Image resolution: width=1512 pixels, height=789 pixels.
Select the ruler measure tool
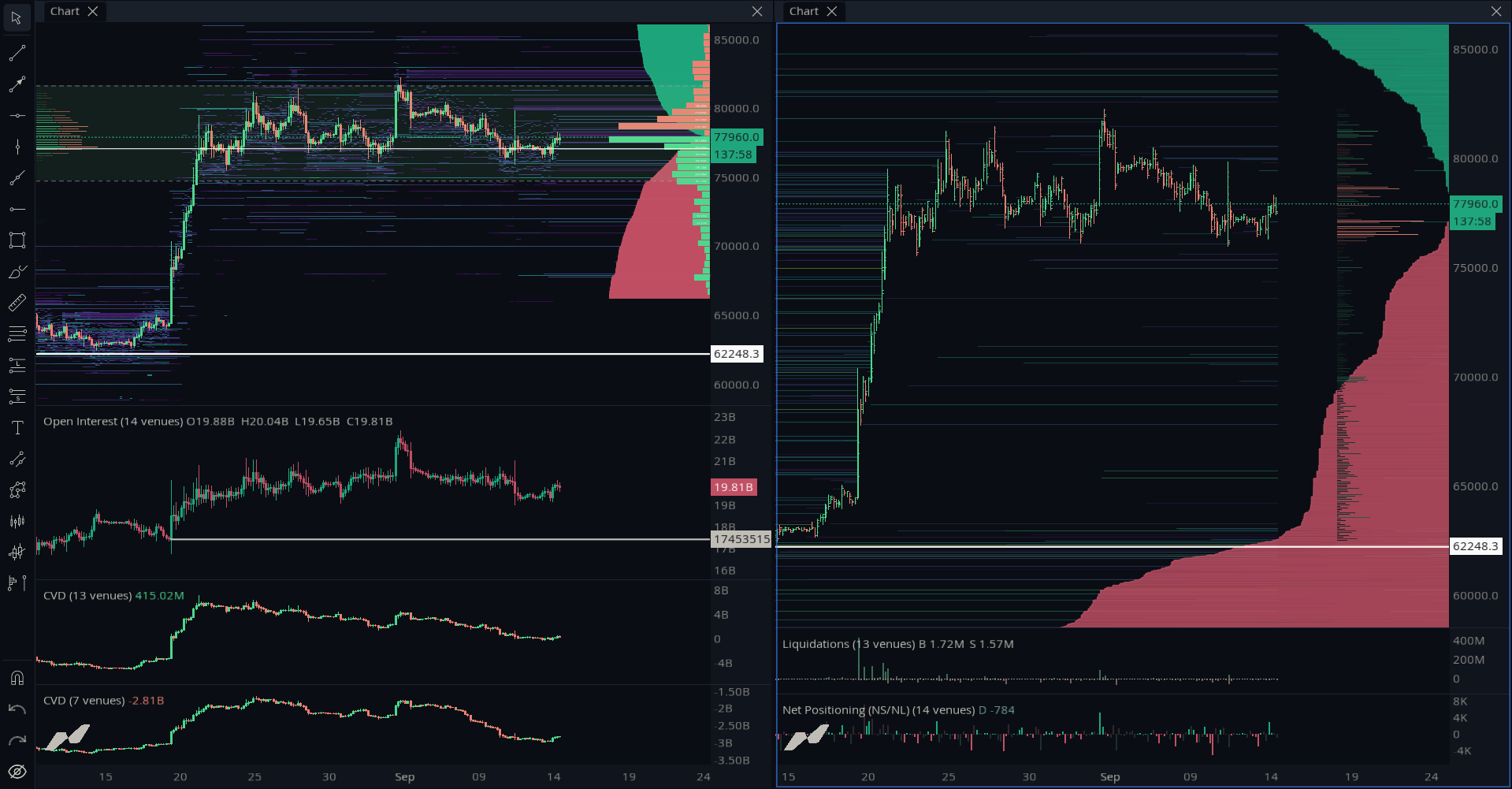(17, 303)
